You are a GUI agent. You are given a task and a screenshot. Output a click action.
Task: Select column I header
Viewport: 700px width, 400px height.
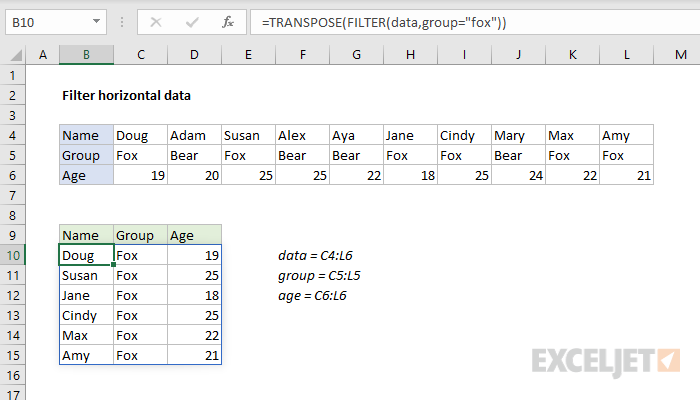click(464, 55)
